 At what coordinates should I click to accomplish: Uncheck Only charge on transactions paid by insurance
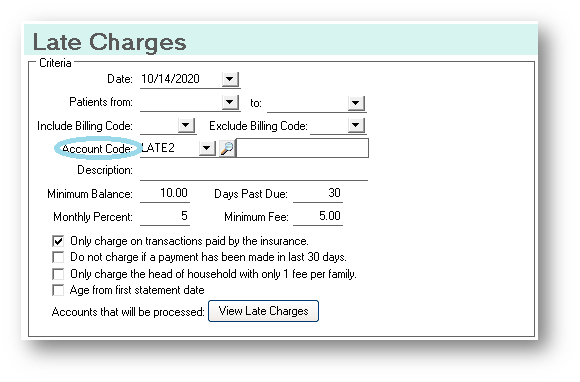click(58, 241)
